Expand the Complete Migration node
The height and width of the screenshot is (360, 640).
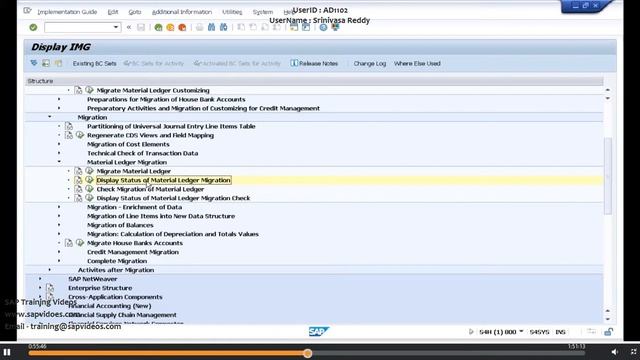click(x=59, y=261)
